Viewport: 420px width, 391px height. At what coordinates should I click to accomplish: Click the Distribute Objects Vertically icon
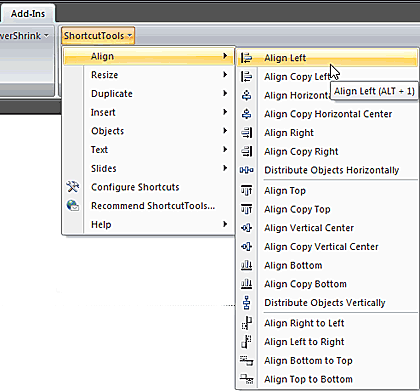point(247,303)
